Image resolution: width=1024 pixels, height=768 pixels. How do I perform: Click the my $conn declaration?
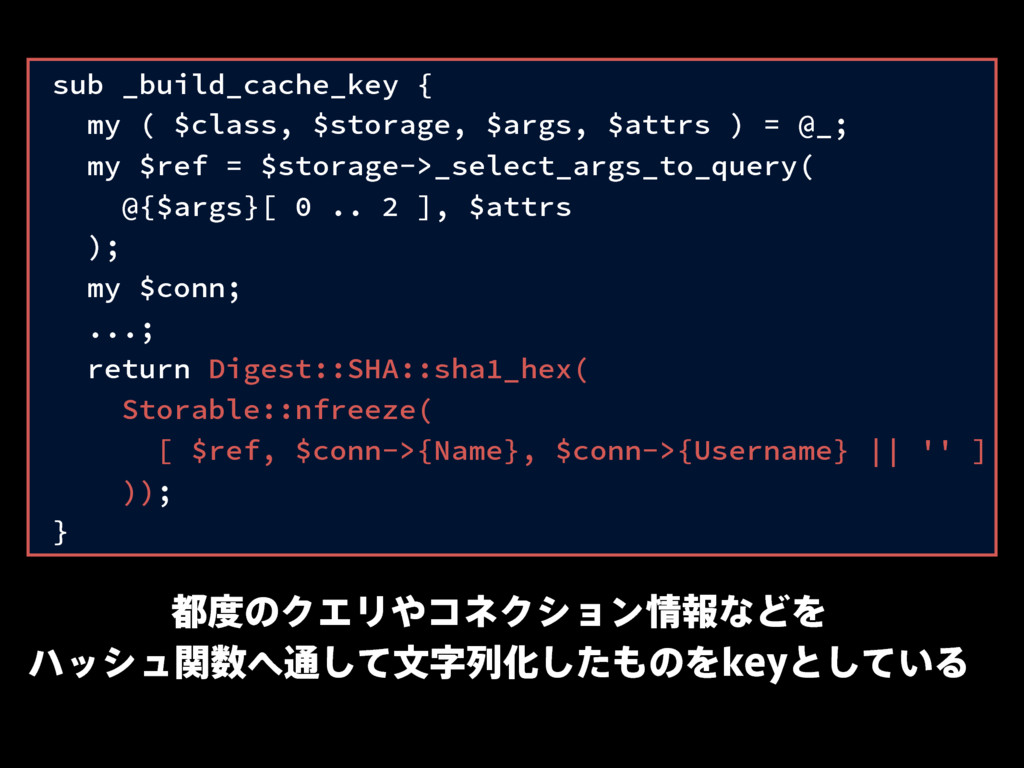164,288
